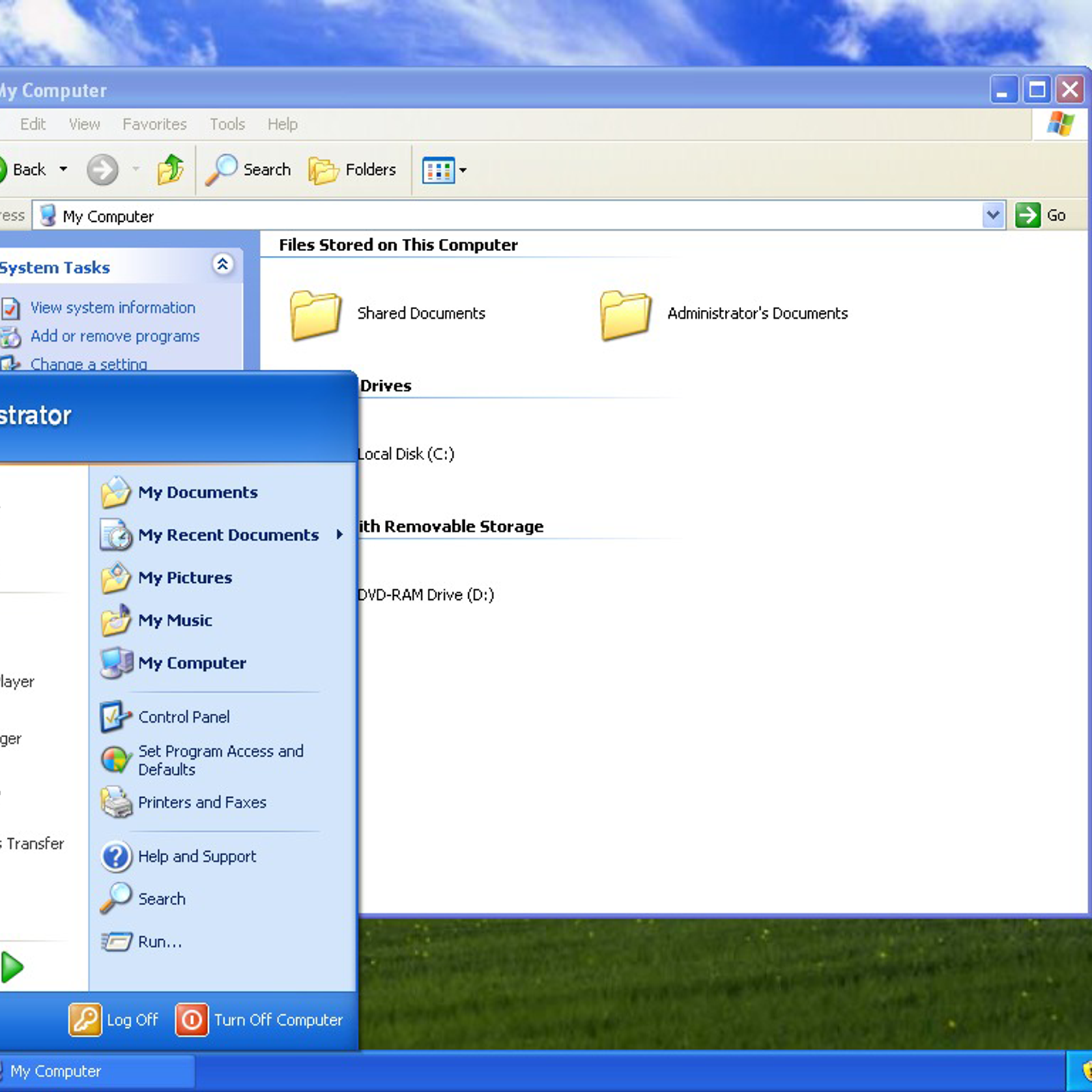This screenshot has width=1092, height=1092.
Task: Expand the address bar dropdown
Action: pos(993,216)
